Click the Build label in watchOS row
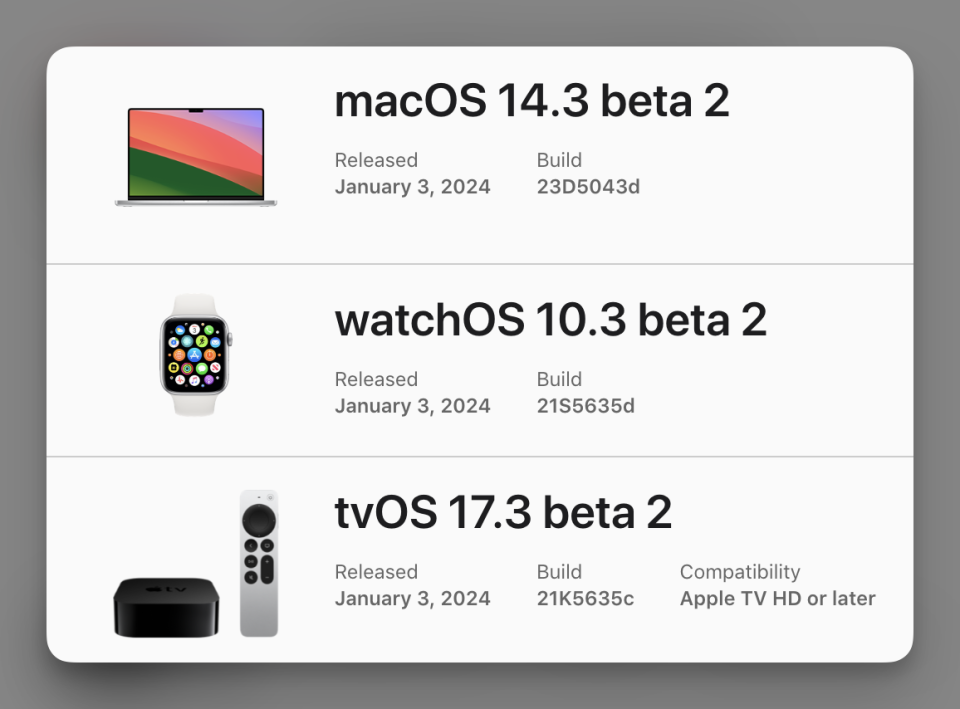960x709 pixels. click(x=560, y=379)
